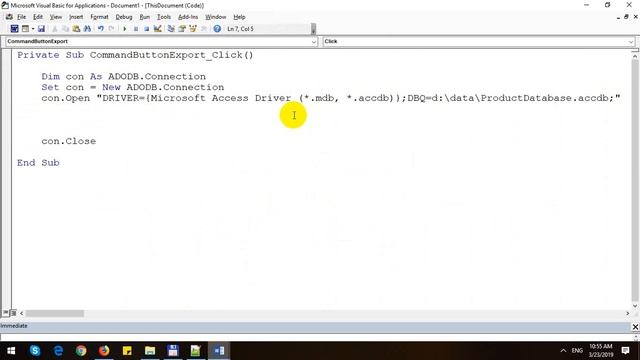Open the Properties Window icon
Screen dimensions: 640x360
182,29
